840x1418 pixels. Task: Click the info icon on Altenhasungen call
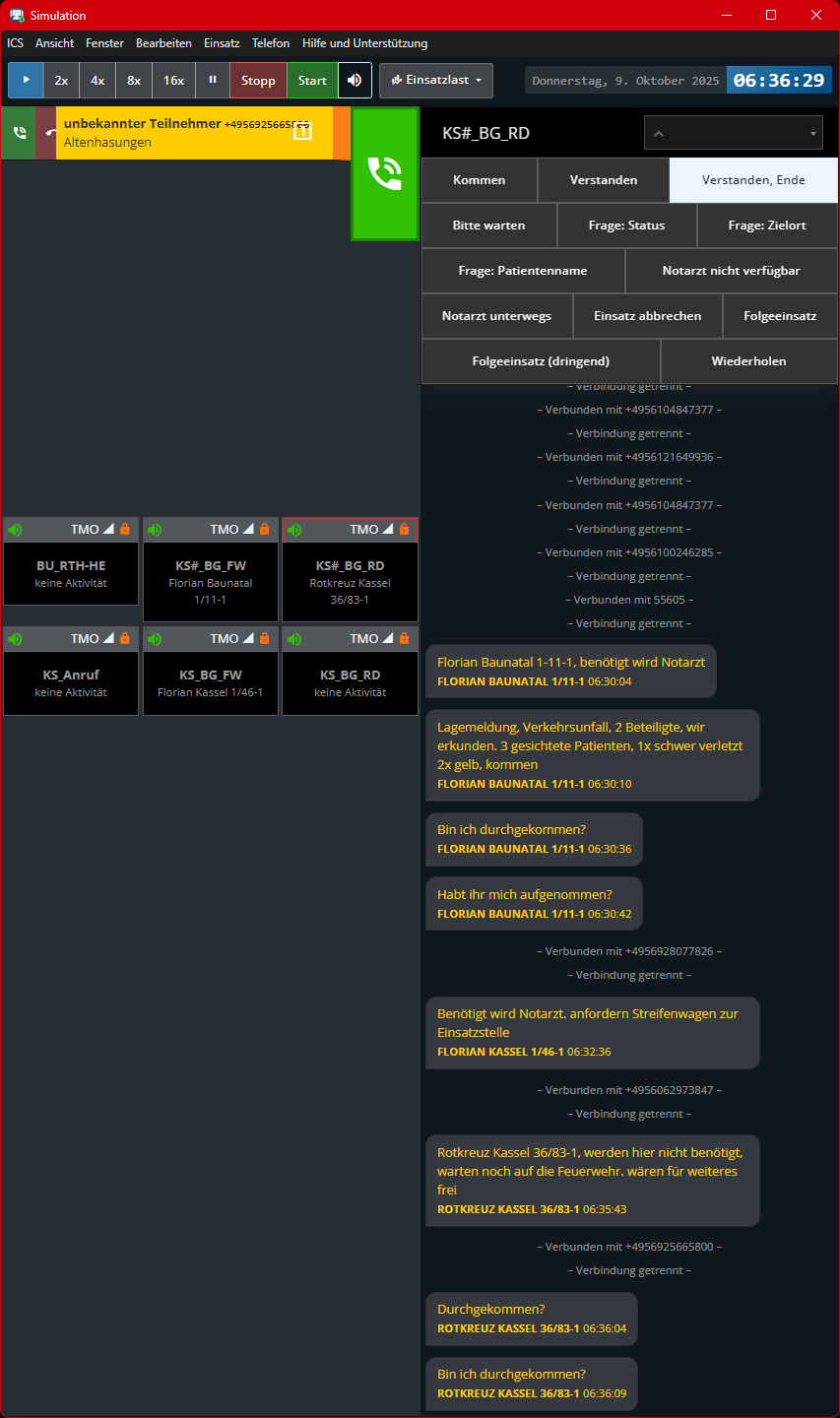302,132
